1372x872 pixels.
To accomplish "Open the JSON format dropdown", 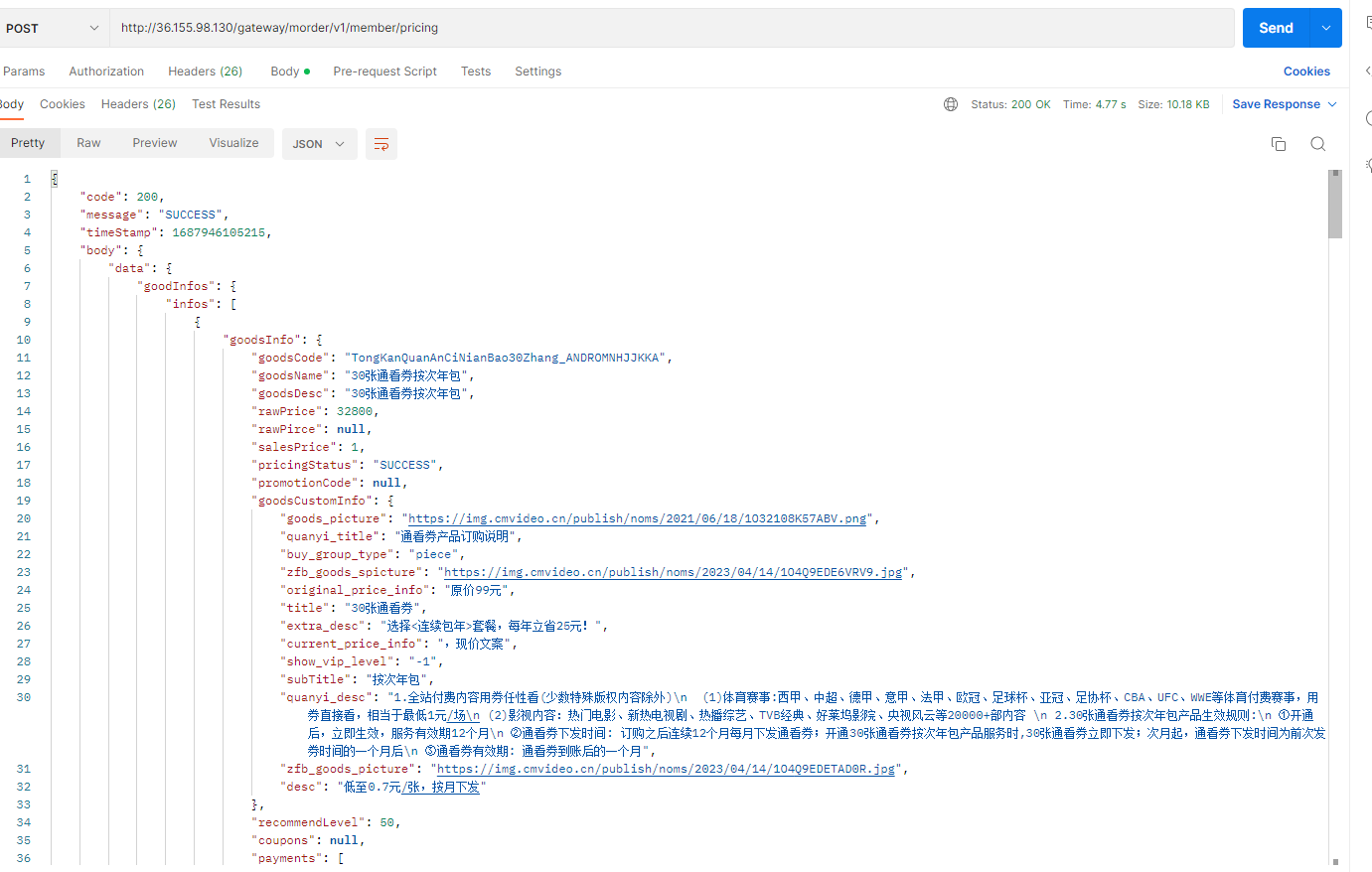I will [x=318, y=144].
